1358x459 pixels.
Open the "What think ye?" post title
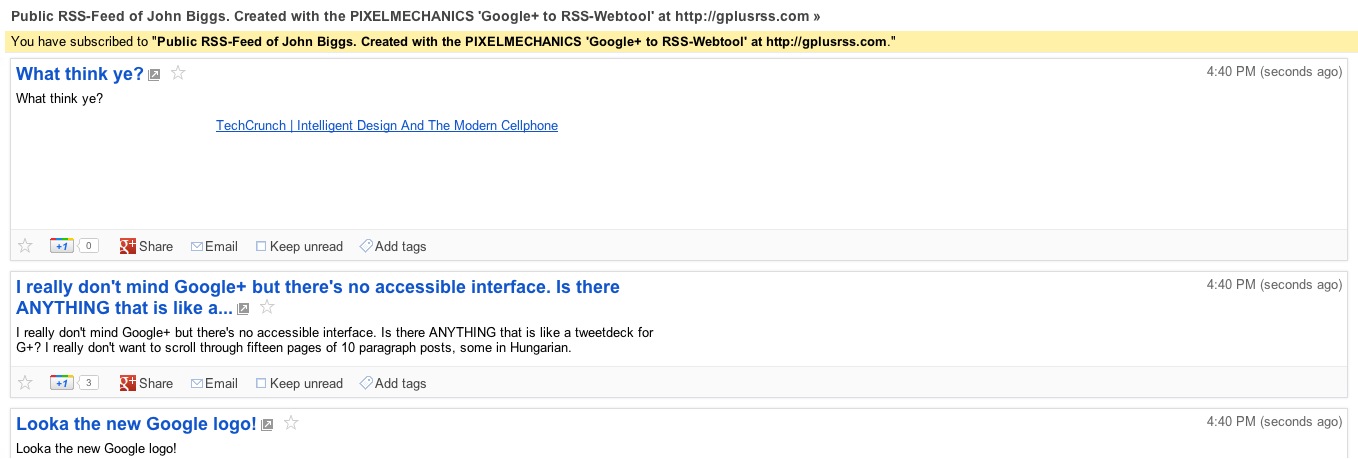click(80, 74)
